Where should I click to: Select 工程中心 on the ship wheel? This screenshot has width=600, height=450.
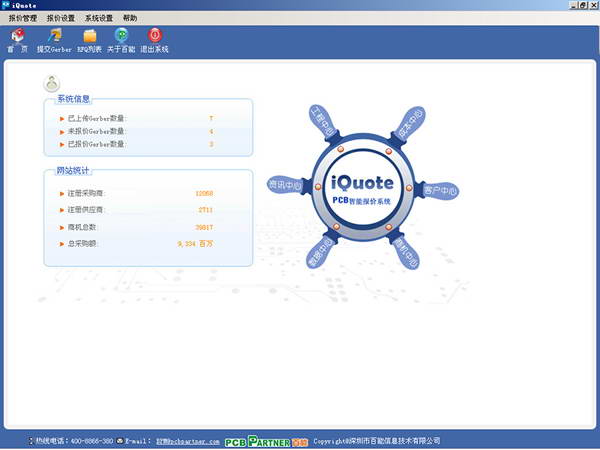(x=322, y=126)
